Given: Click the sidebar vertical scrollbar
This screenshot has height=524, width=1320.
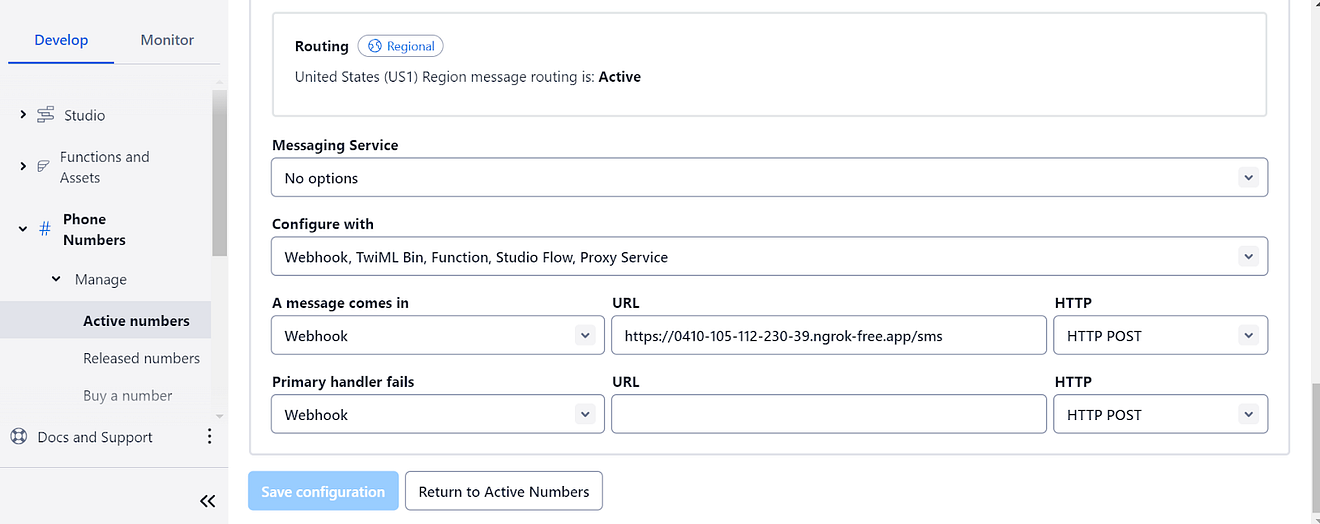Looking at the screenshot, I should pyautogui.click(x=219, y=174).
